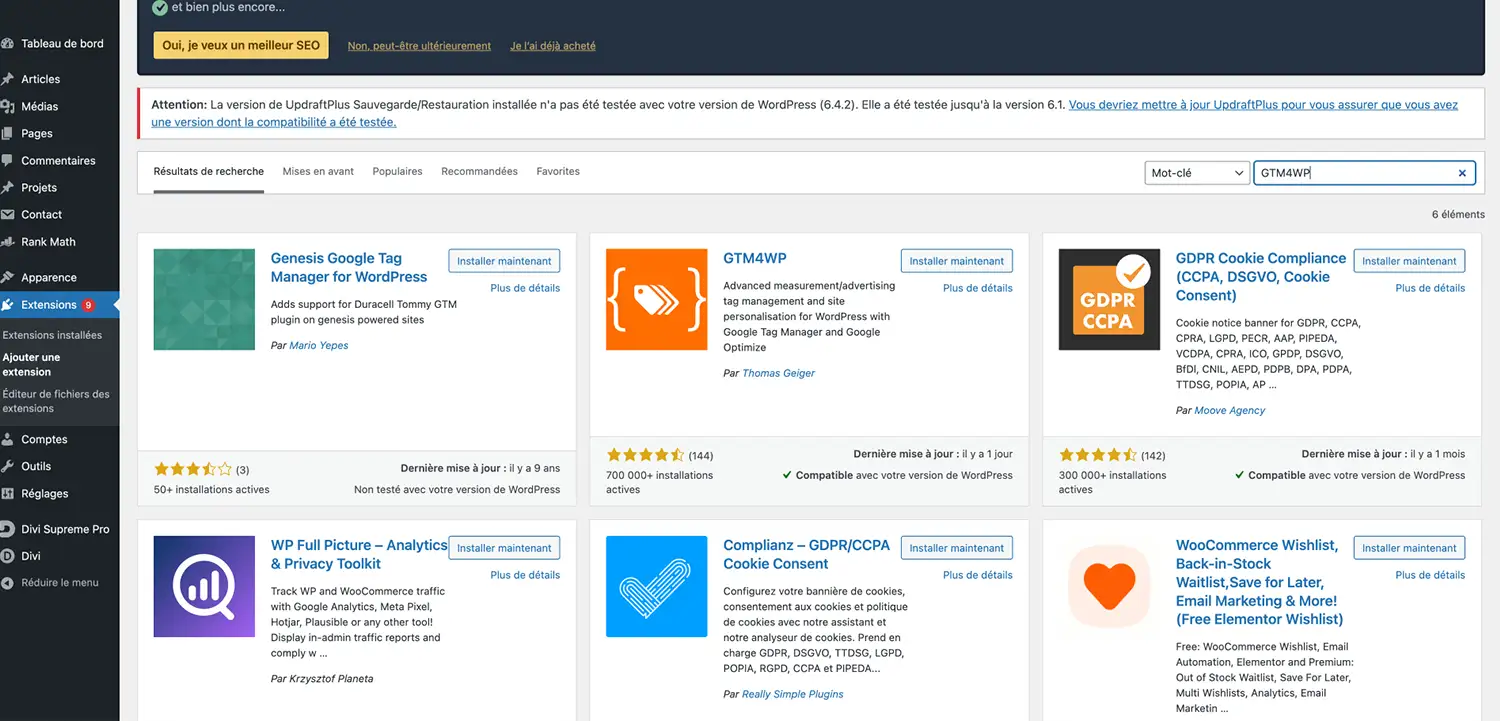Open GDPR Cookie Compliance title link

click(1261, 277)
